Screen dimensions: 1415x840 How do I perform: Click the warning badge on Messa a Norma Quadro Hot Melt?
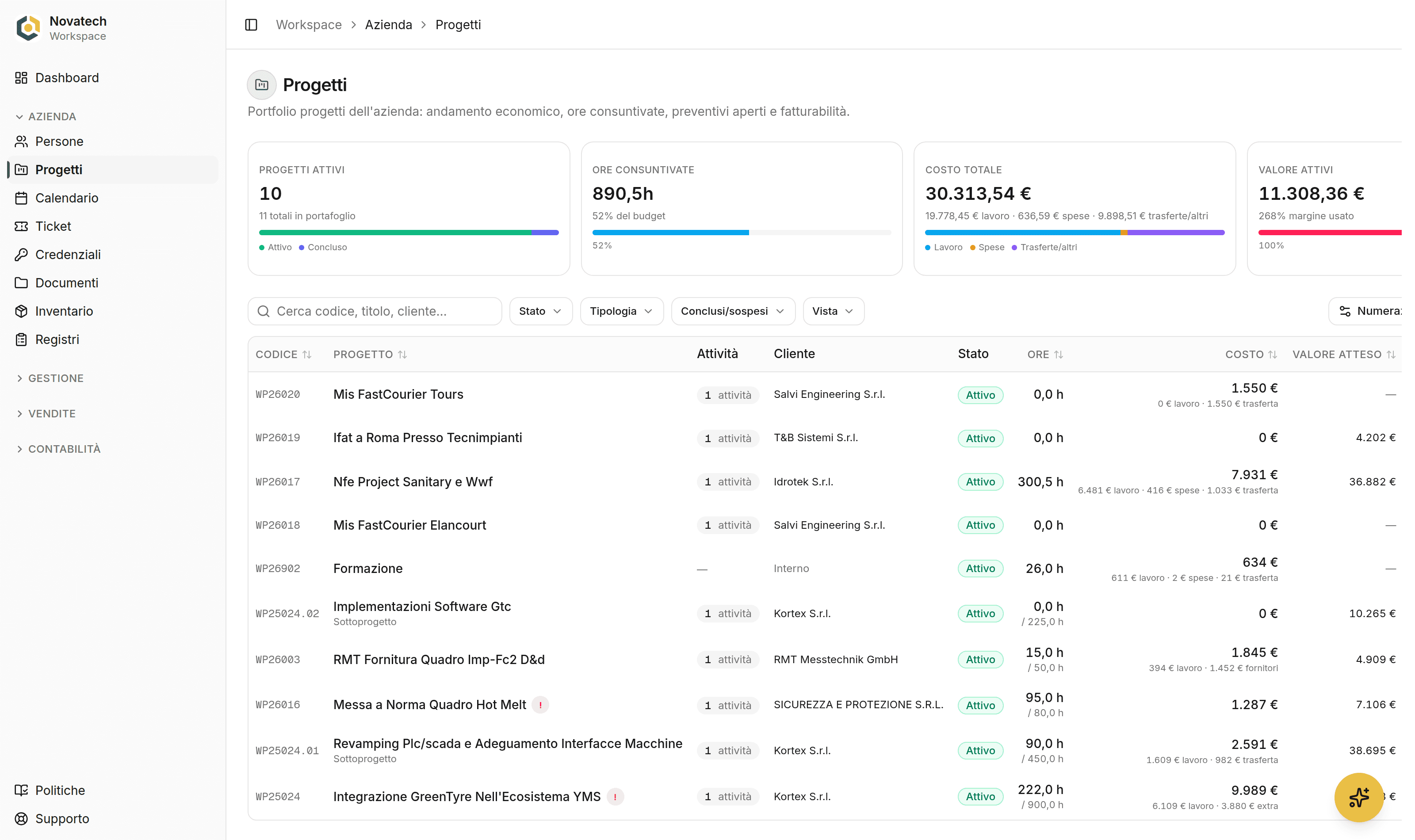tap(540, 705)
